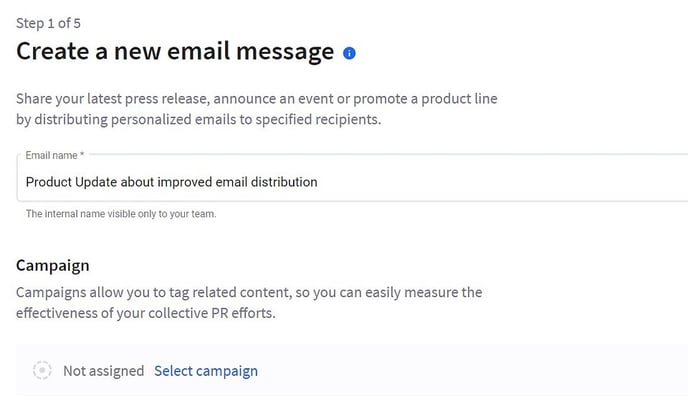Click the campaign description about tagging related content

[x=249, y=292]
